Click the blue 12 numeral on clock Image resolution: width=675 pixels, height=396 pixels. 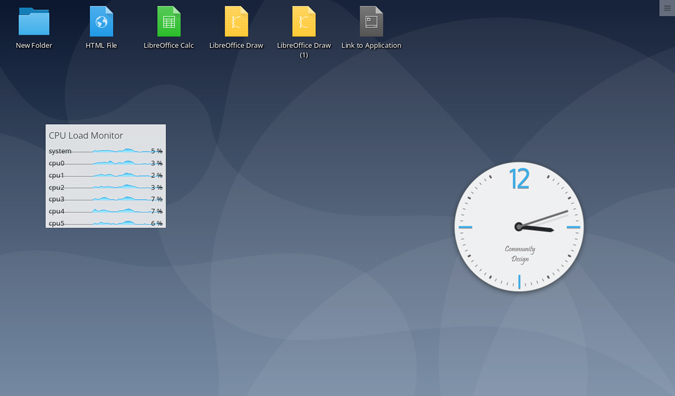[x=519, y=179]
